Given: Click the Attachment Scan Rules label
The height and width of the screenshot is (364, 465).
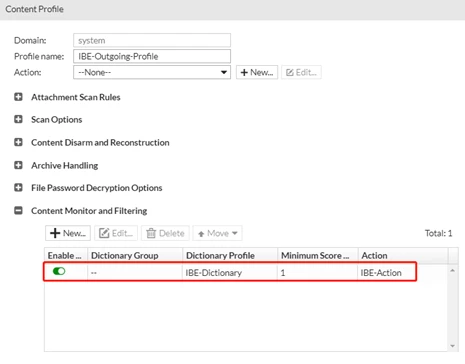Looking at the screenshot, I should pos(76,97).
